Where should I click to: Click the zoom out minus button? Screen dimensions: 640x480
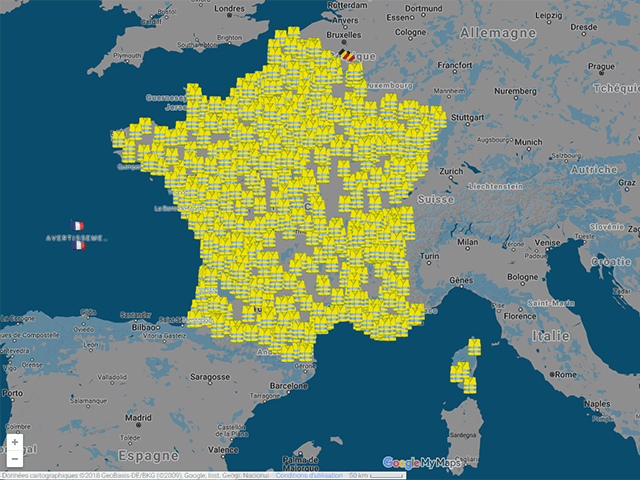pyautogui.click(x=14, y=458)
